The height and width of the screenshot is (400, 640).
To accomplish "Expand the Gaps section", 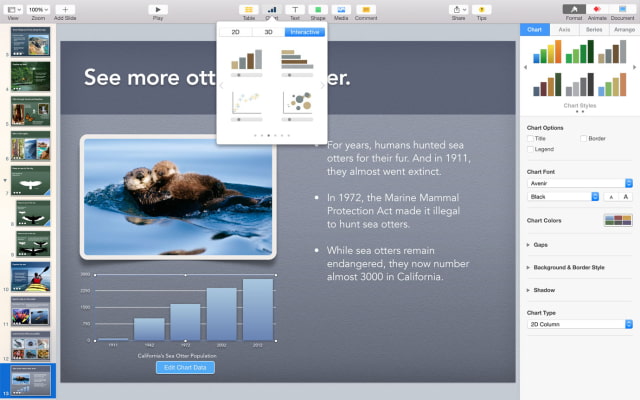I will coord(529,244).
